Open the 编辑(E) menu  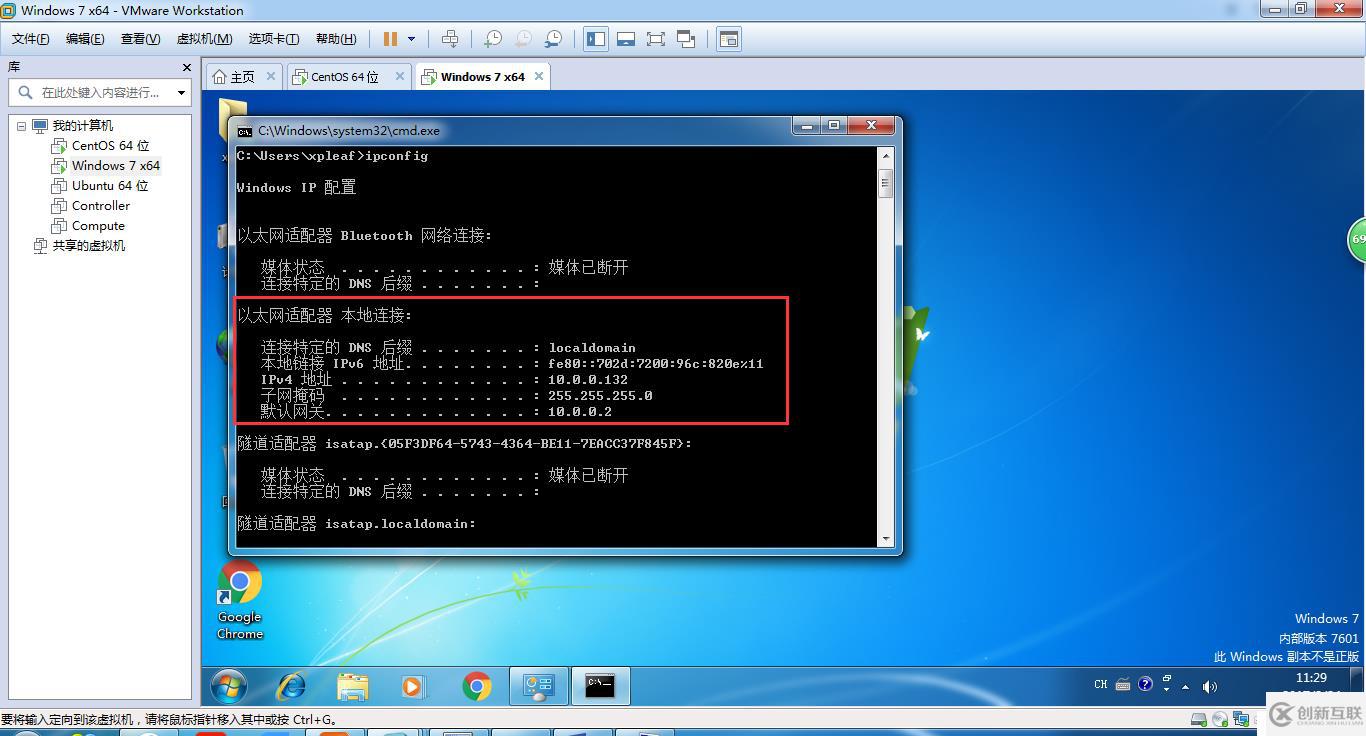pos(85,39)
